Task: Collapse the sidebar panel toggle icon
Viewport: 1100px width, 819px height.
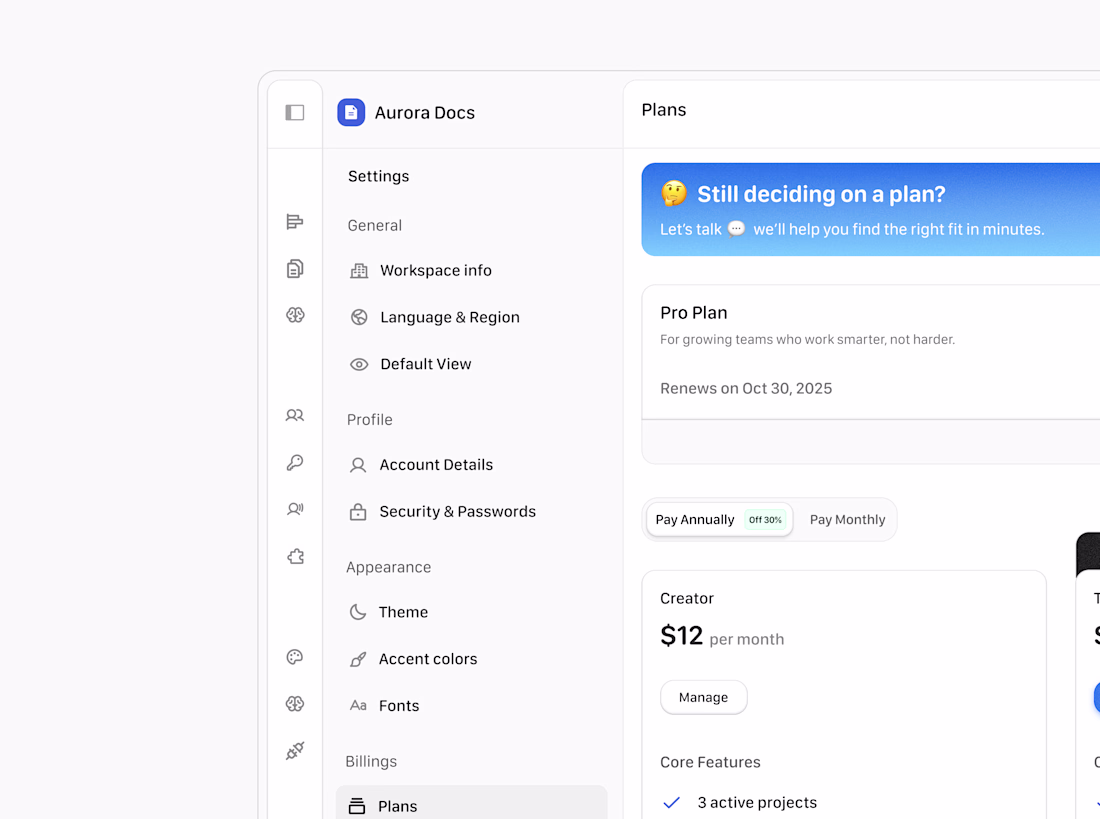Action: (x=295, y=113)
